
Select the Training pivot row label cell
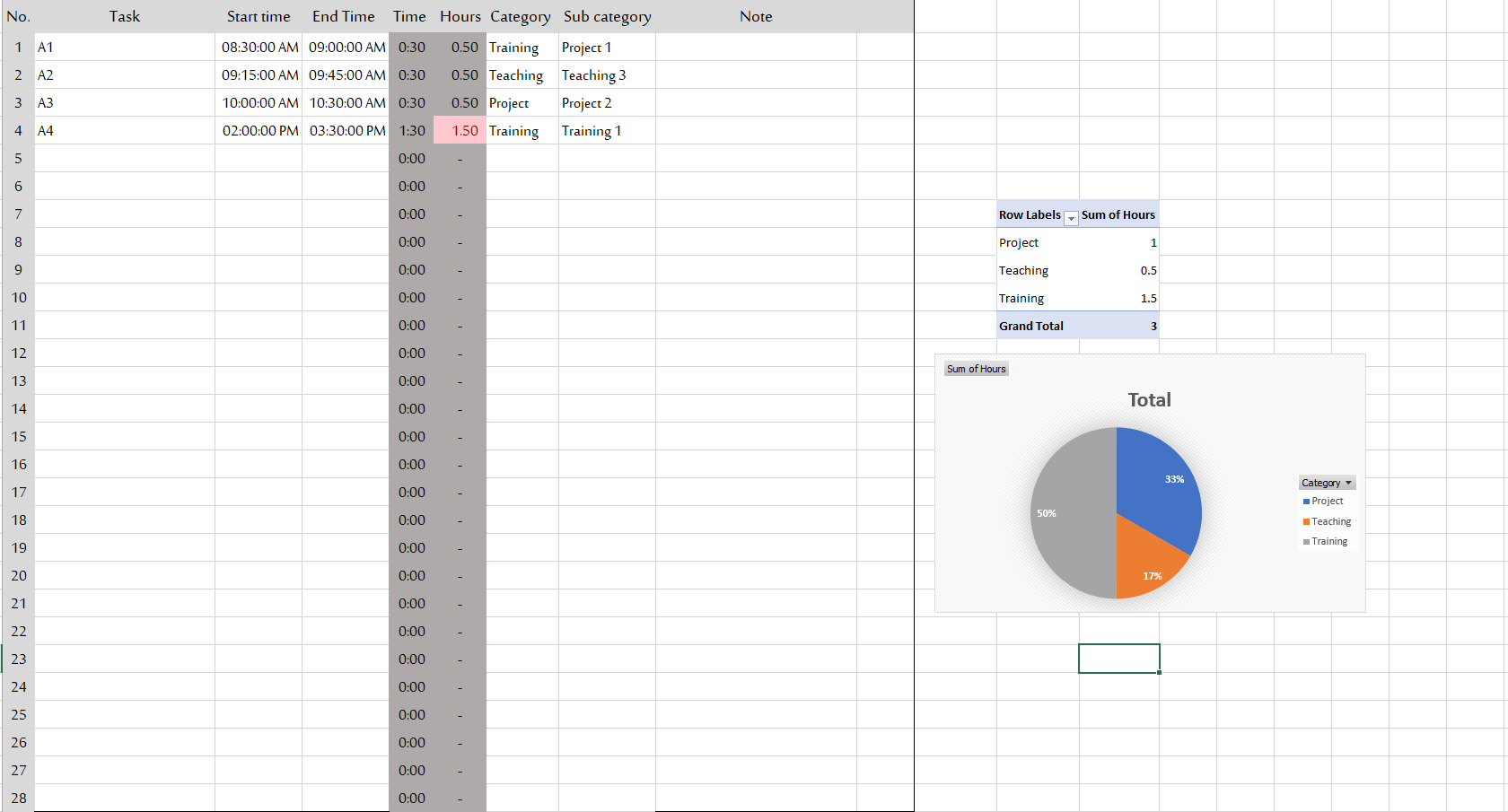coord(1021,299)
